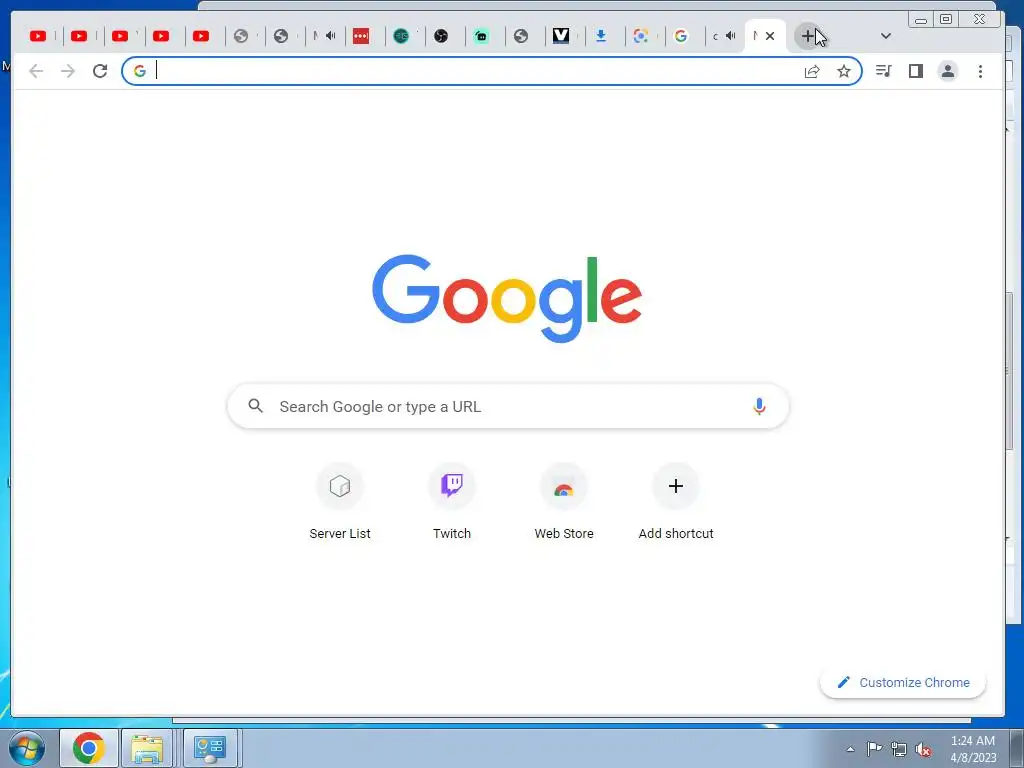
Task: Focus the Chrome address bar
Action: pyautogui.click(x=491, y=71)
